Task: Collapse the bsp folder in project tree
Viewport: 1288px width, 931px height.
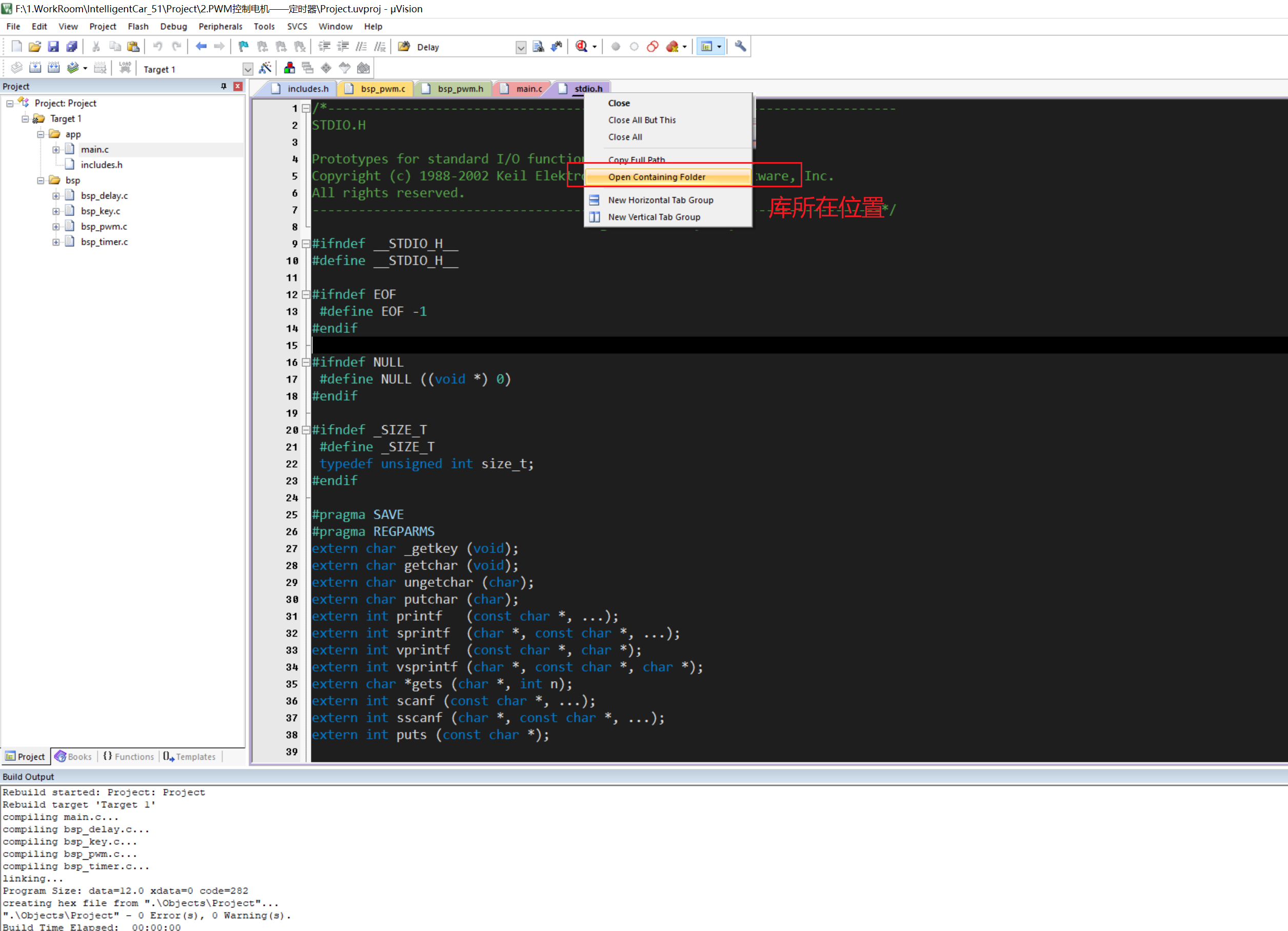Action: click(x=41, y=181)
